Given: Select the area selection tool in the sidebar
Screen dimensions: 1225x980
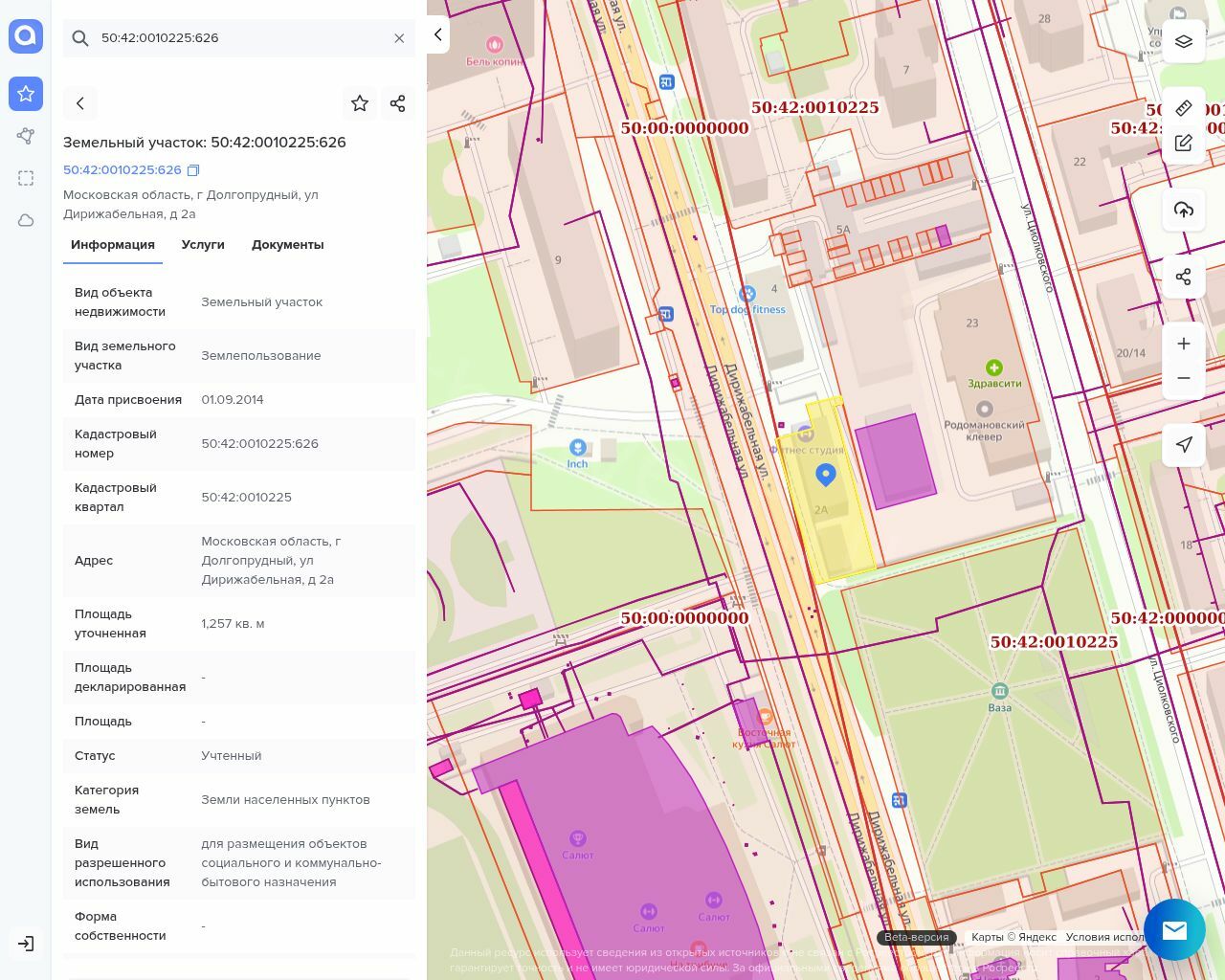Looking at the screenshot, I should [26, 178].
